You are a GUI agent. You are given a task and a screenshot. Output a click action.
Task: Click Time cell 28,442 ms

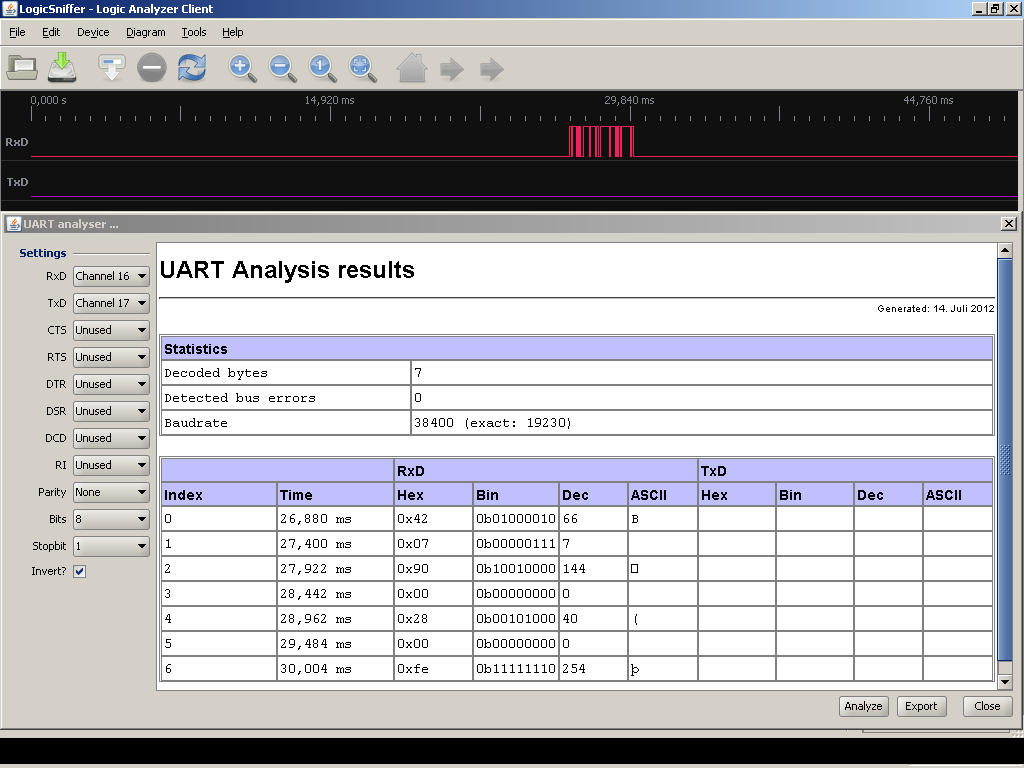point(335,594)
